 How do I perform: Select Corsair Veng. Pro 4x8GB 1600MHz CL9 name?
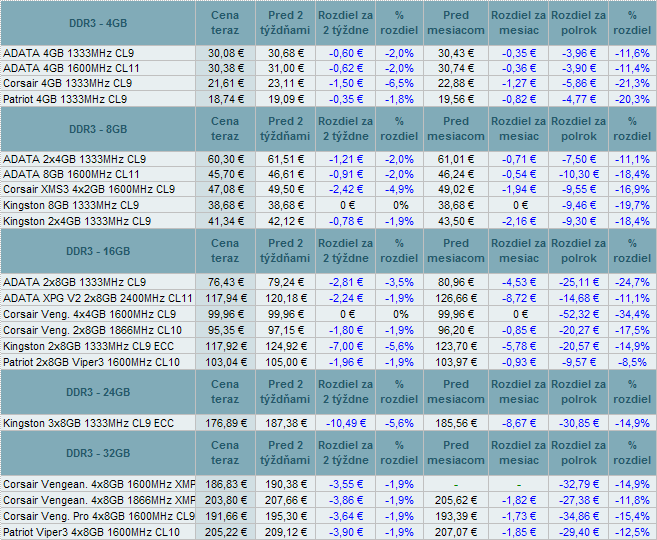coord(99,516)
